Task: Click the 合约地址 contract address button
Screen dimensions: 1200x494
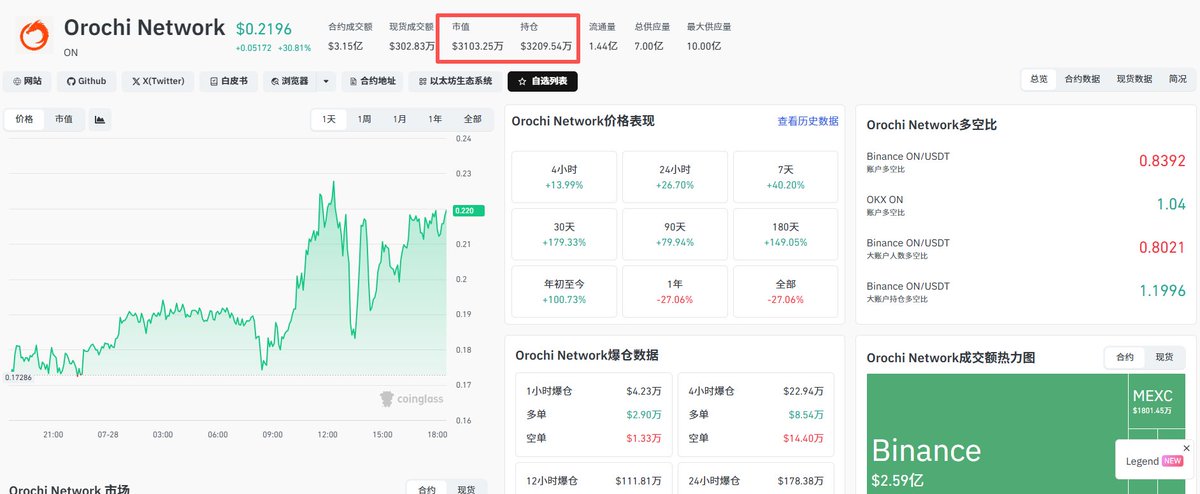Action: (372, 81)
